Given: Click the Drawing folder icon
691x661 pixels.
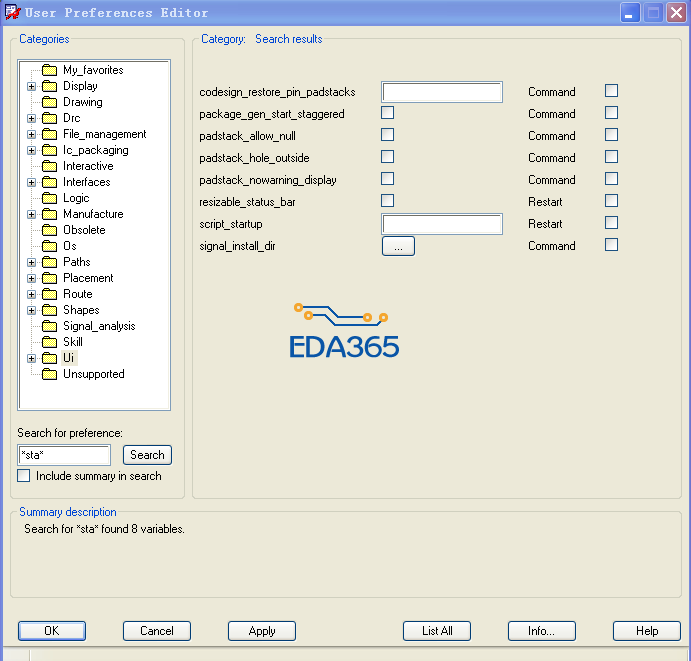Looking at the screenshot, I should pos(49,102).
